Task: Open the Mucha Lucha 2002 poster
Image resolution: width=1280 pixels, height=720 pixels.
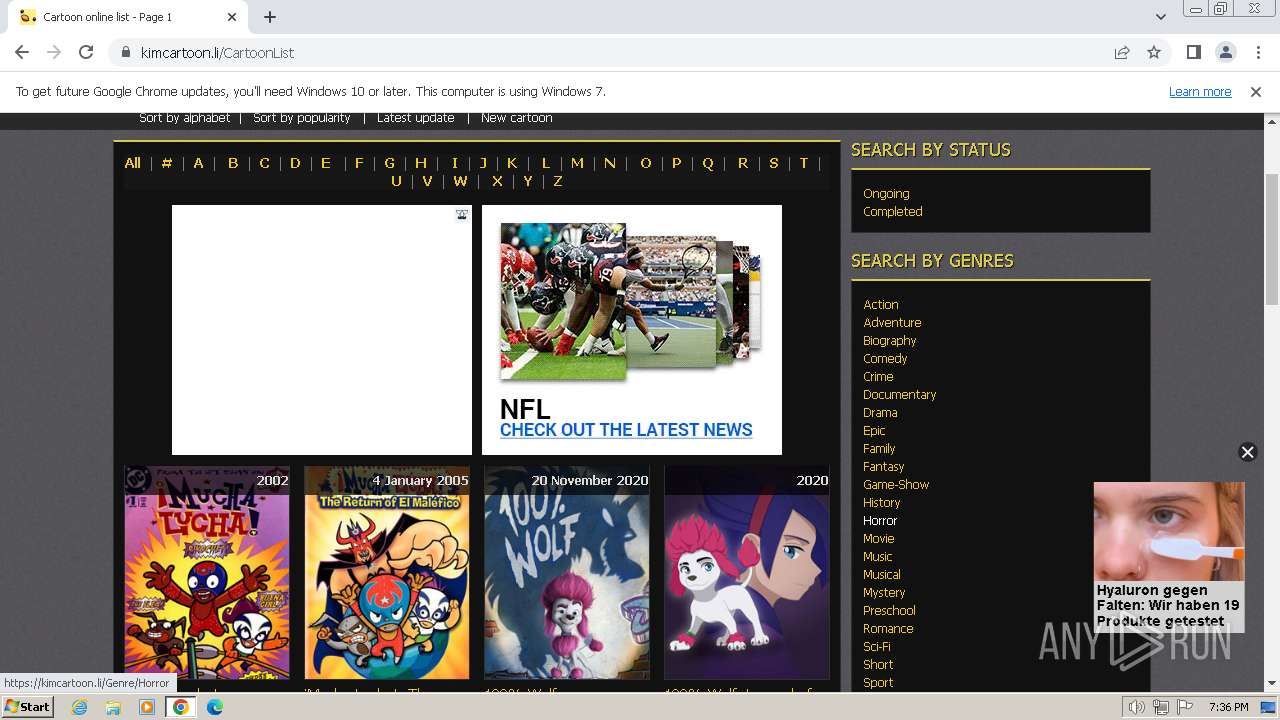Action: click(207, 573)
